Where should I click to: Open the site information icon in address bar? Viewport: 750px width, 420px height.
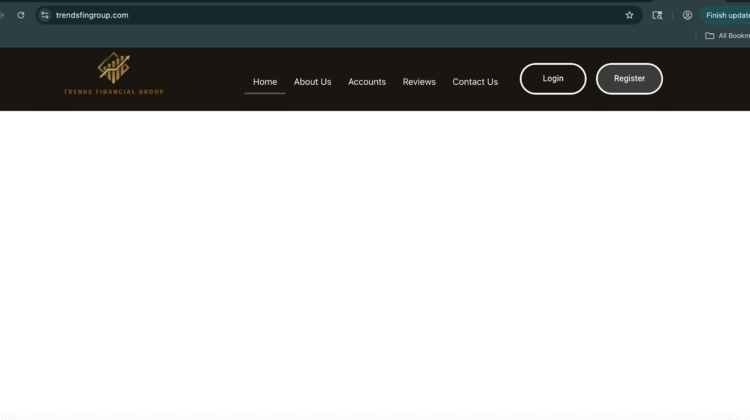coord(45,15)
